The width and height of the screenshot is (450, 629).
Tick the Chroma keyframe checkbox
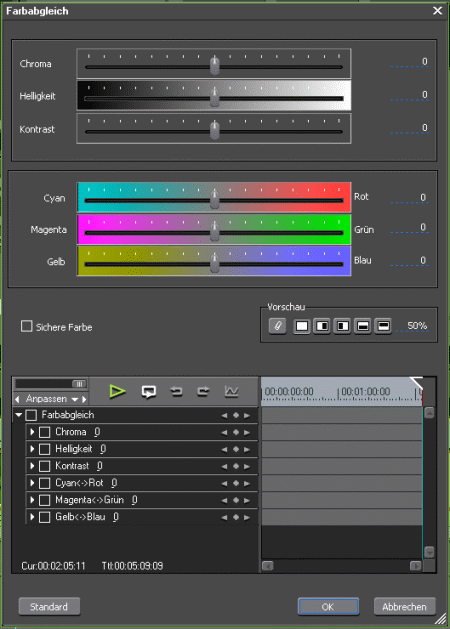point(45,432)
